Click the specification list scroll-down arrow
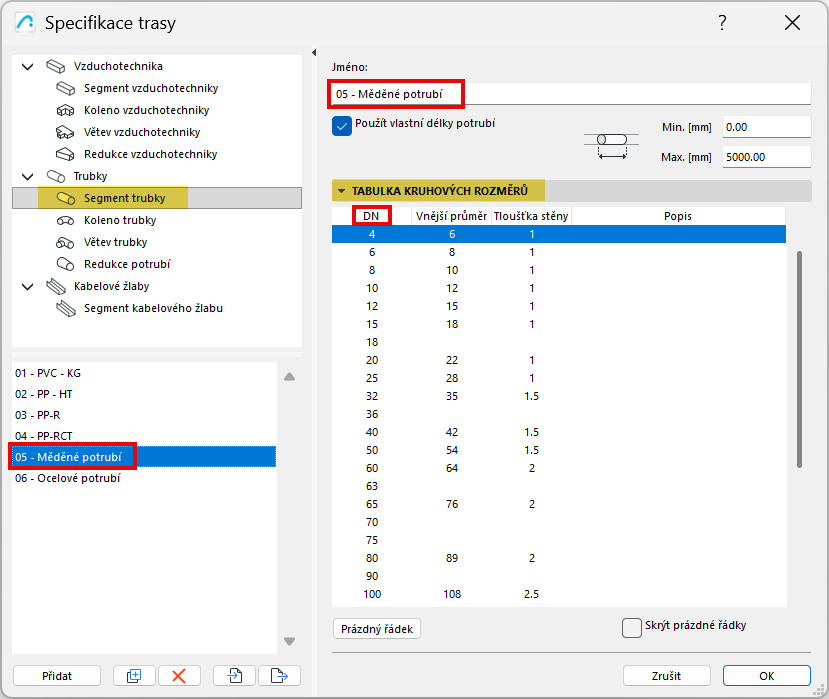Viewport: 829px width, 699px height. 289,641
